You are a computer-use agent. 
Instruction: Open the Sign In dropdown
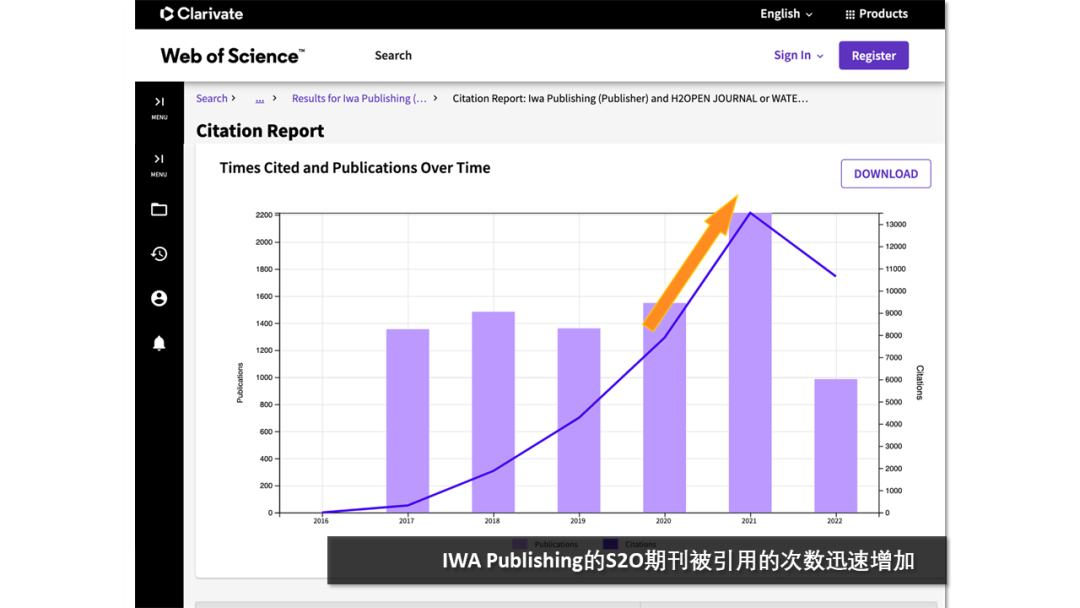798,55
